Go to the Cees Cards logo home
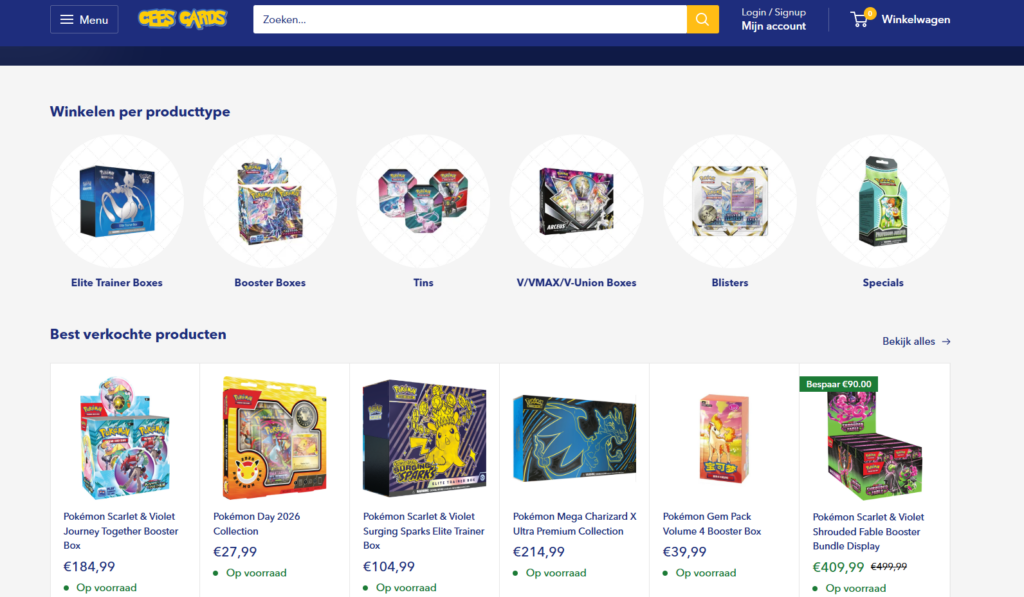The image size is (1024, 597). click(182, 19)
